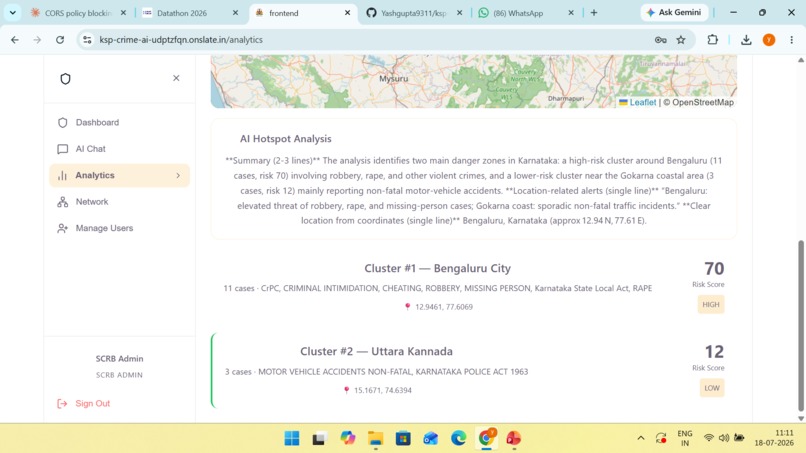The width and height of the screenshot is (806, 453).
Task: Open the Windows Start menu
Action: click(x=291, y=438)
